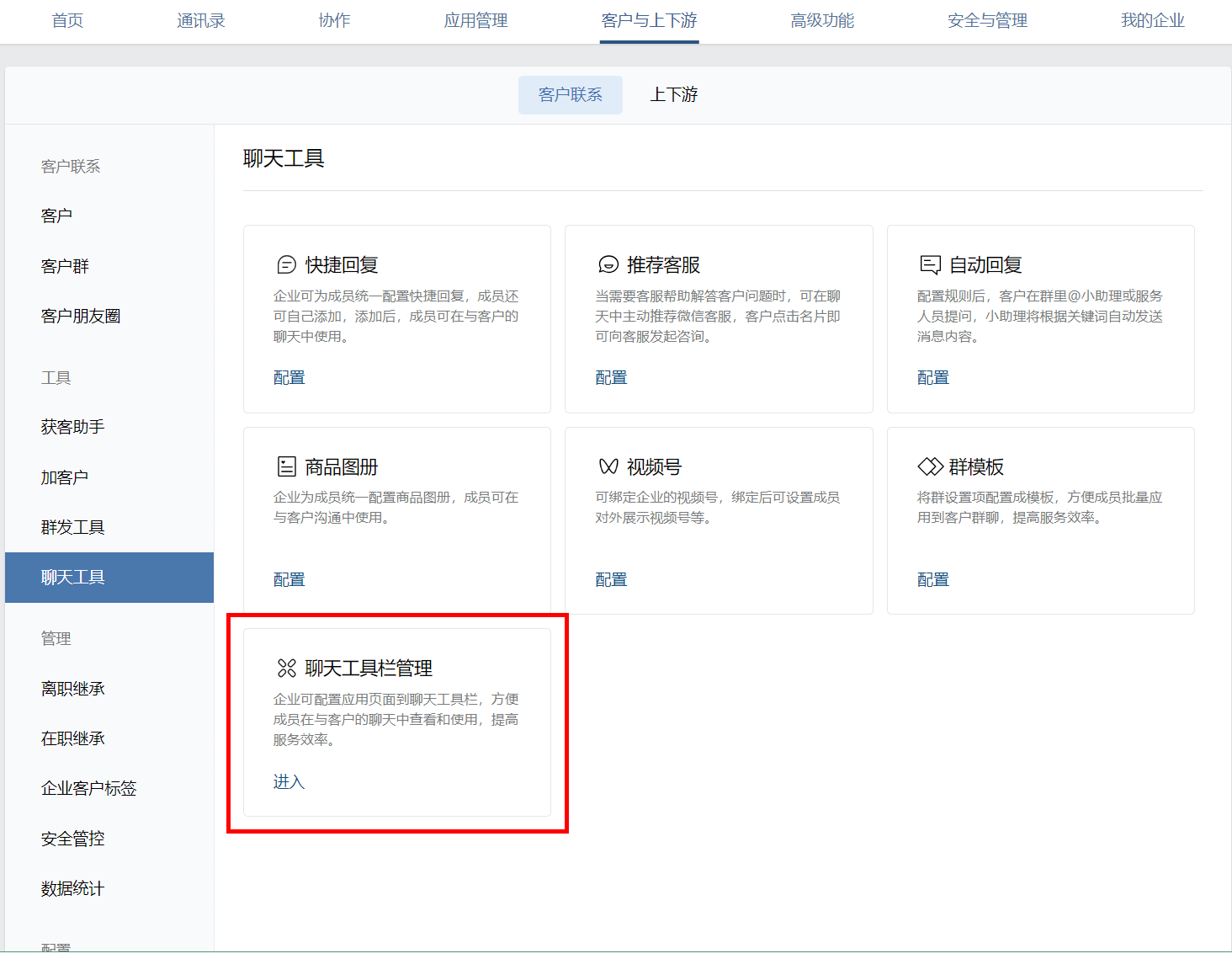Open the 高级功能 tab
The width and height of the screenshot is (1232, 959).
pyautogui.click(x=822, y=21)
